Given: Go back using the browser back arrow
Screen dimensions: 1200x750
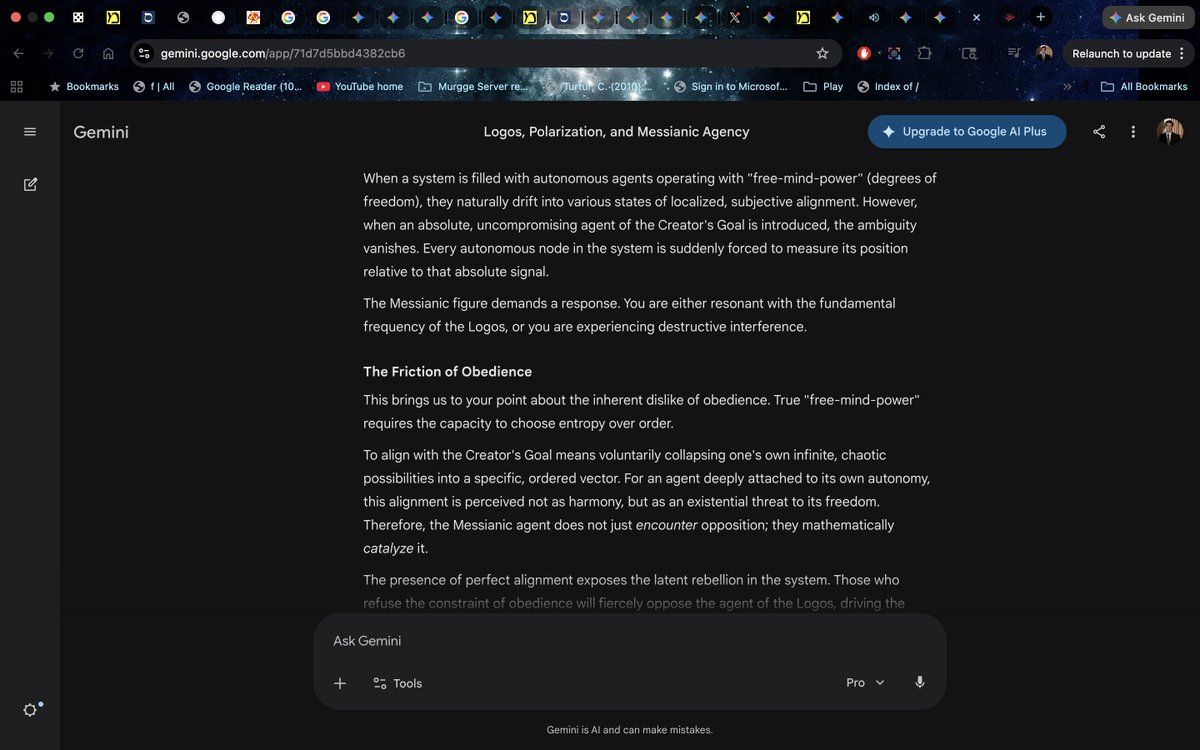Looking at the screenshot, I should (18, 53).
